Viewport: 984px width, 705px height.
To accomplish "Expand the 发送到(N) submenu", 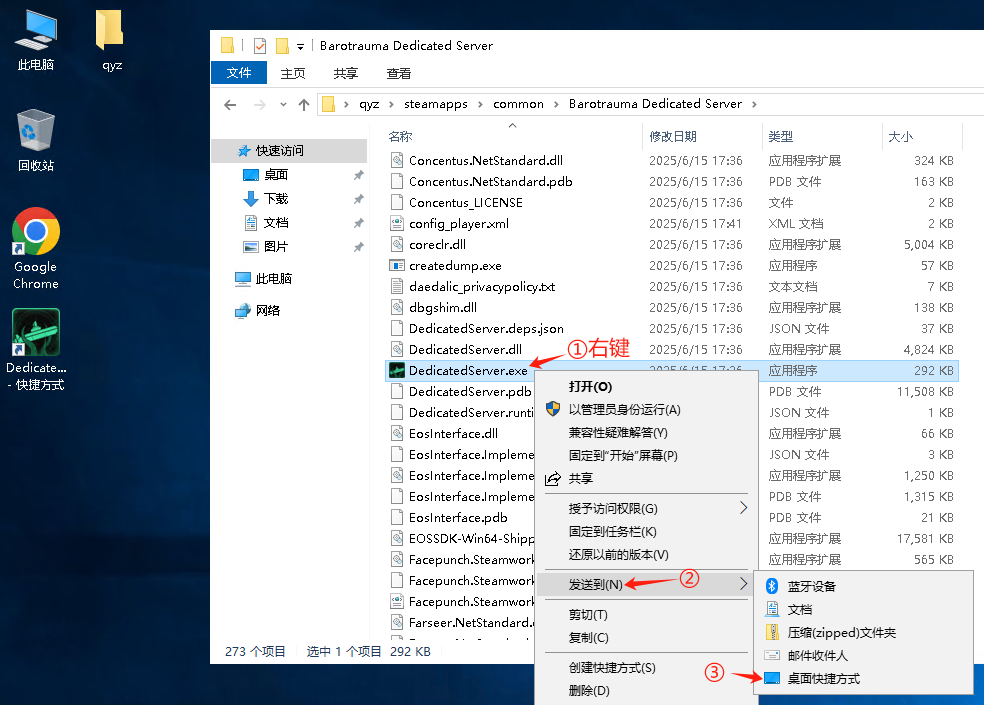I will click(x=646, y=584).
